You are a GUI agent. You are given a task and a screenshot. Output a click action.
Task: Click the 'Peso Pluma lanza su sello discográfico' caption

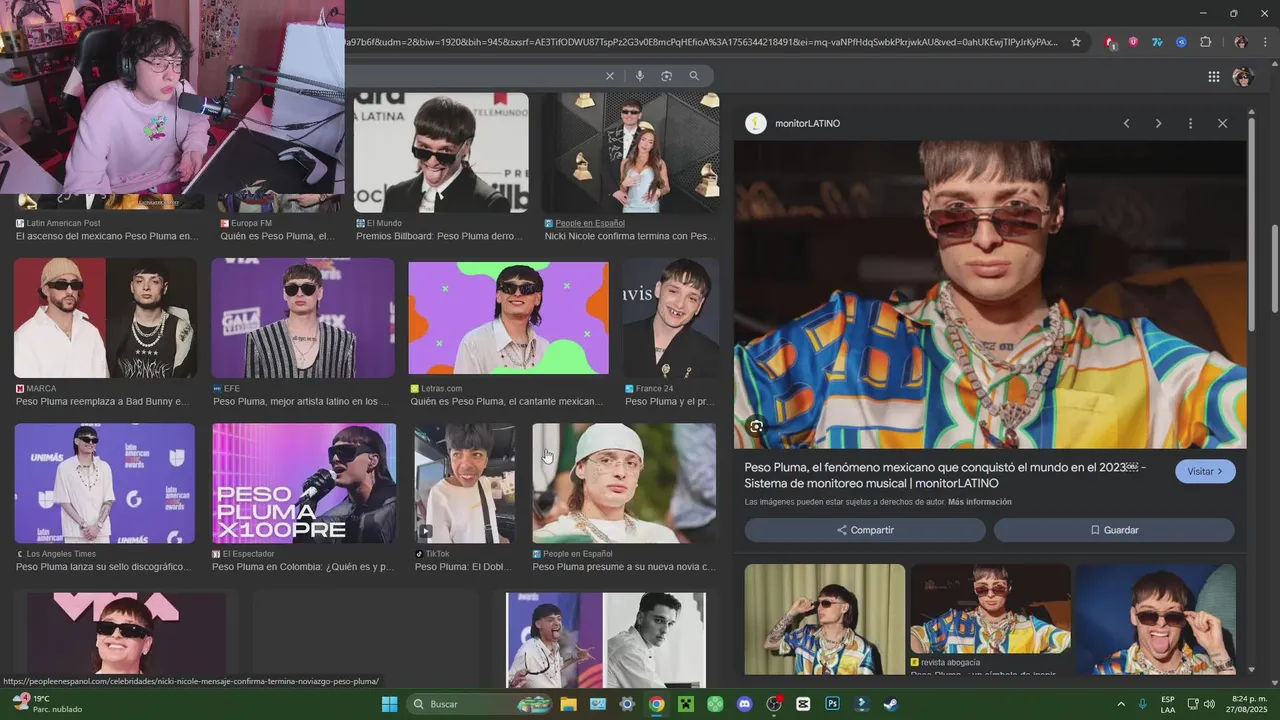click(x=103, y=567)
